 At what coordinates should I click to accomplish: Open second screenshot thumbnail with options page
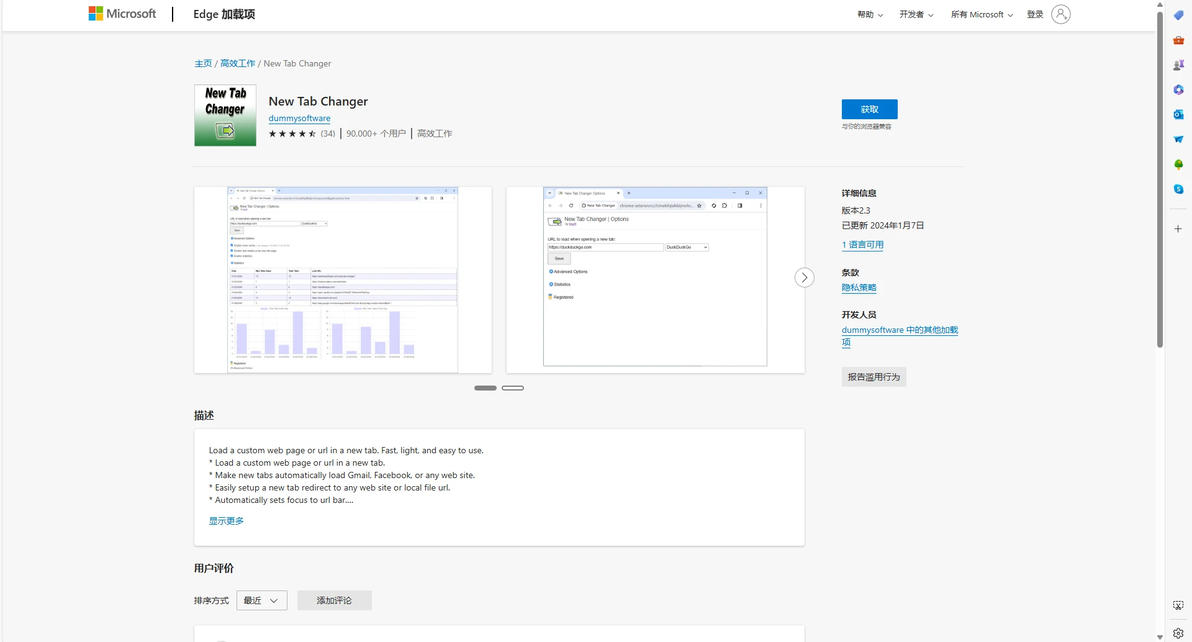pyautogui.click(x=655, y=280)
